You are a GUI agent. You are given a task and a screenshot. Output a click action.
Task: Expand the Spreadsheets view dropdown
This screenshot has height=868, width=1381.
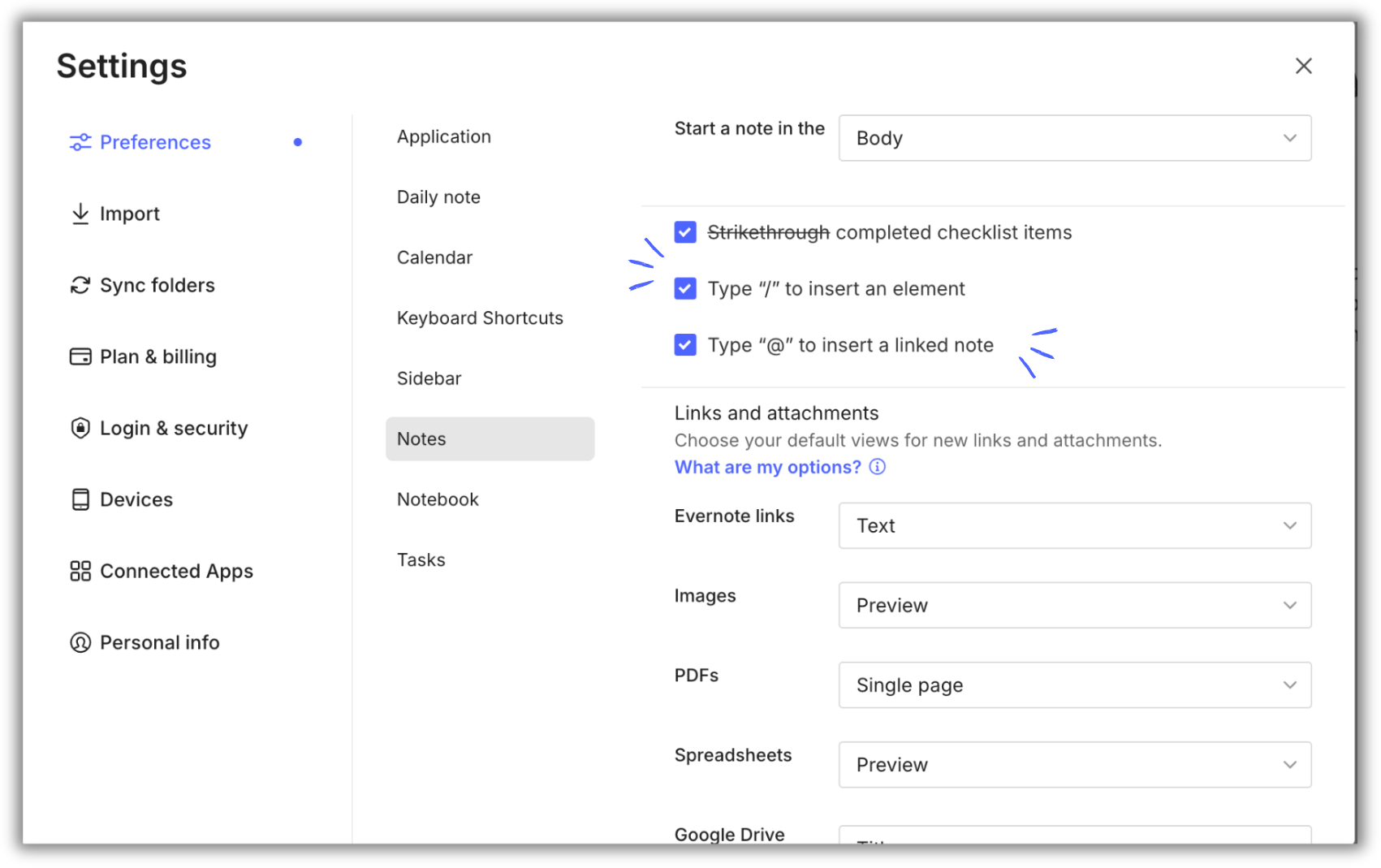[x=1074, y=765]
